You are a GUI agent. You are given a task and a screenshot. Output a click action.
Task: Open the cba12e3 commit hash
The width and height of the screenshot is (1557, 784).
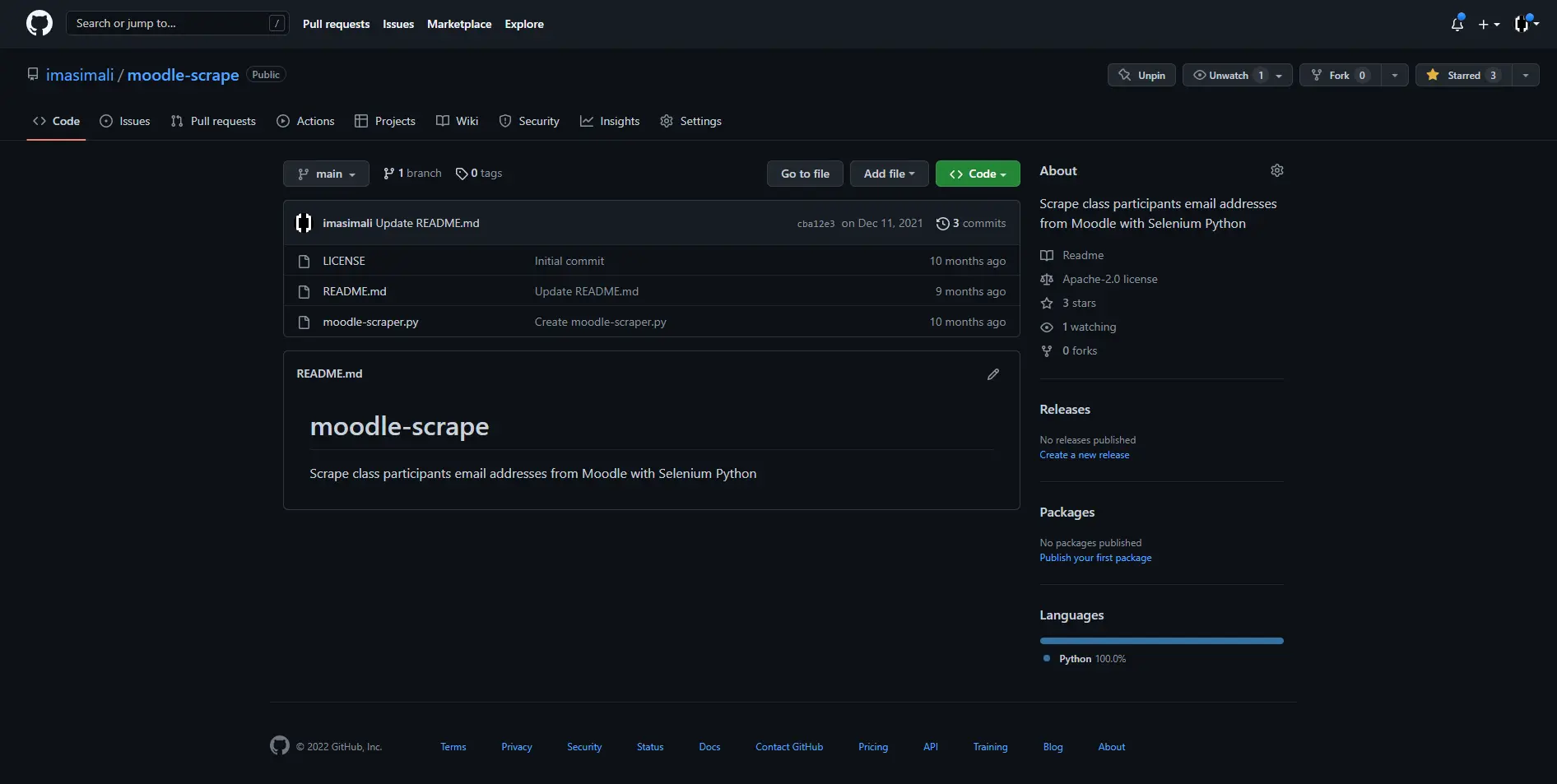(816, 224)
